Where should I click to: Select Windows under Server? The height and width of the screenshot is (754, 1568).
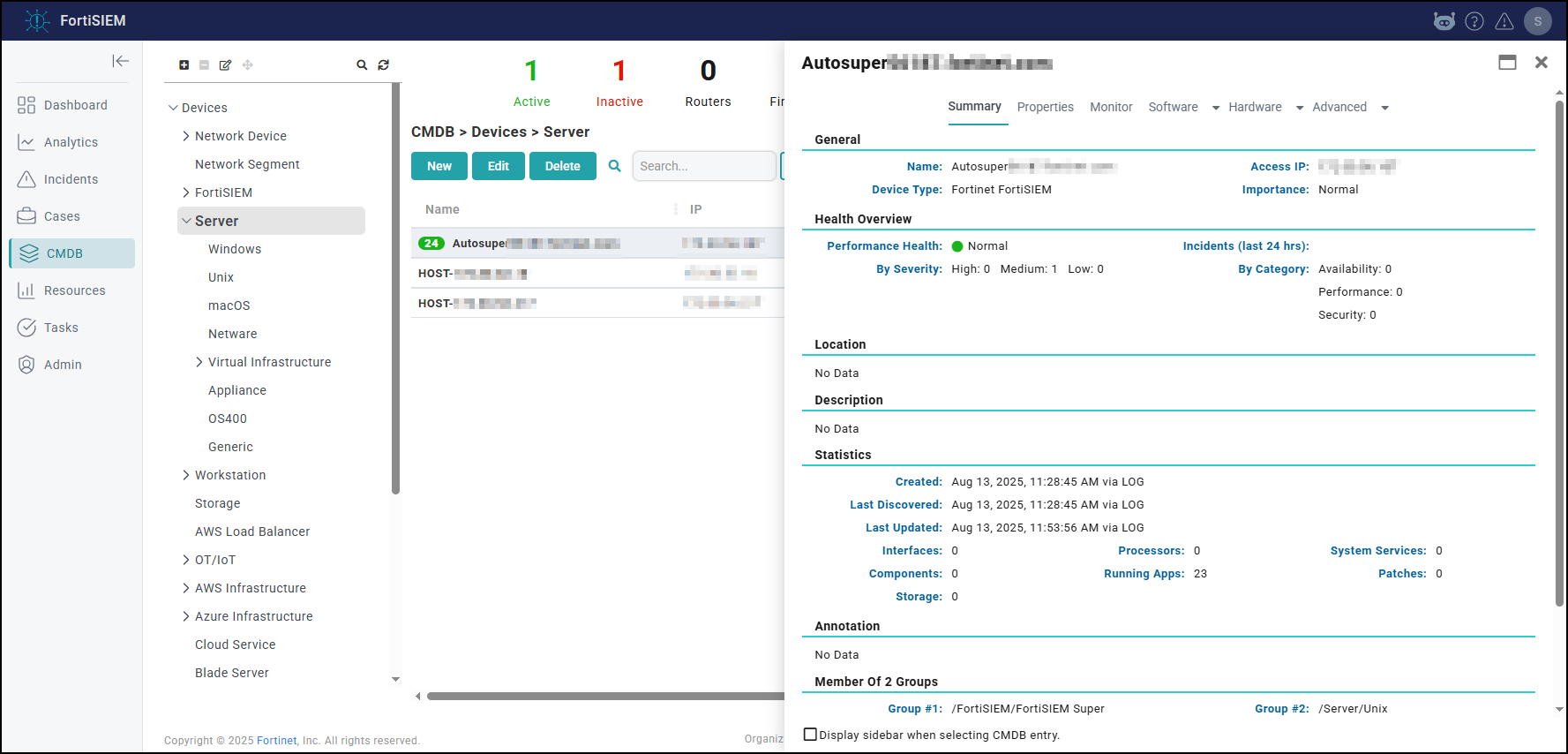coord(235,249)
